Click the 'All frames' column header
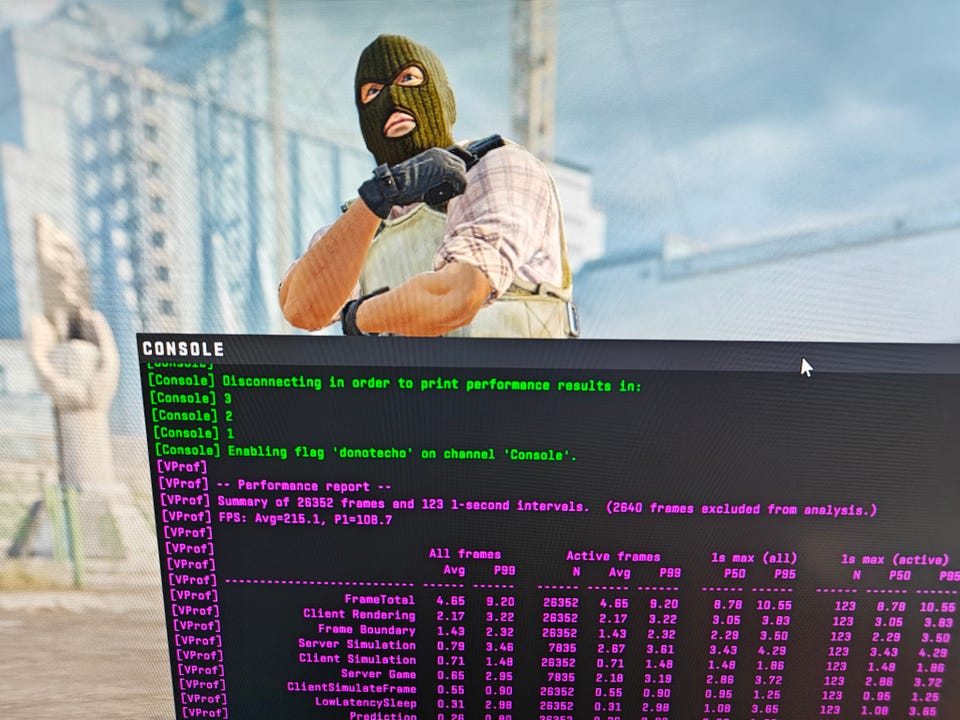The image size is (960, 720). click(x=465, y=554)
